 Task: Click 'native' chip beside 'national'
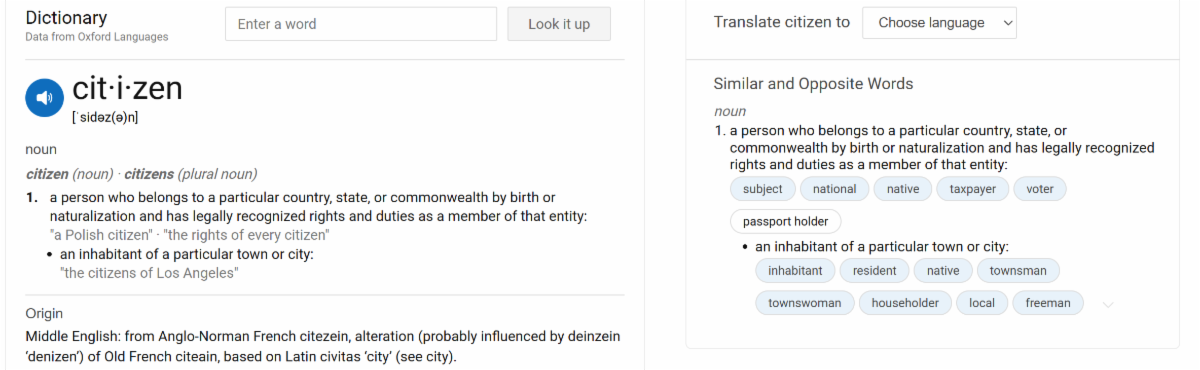[x=903, y=189]
